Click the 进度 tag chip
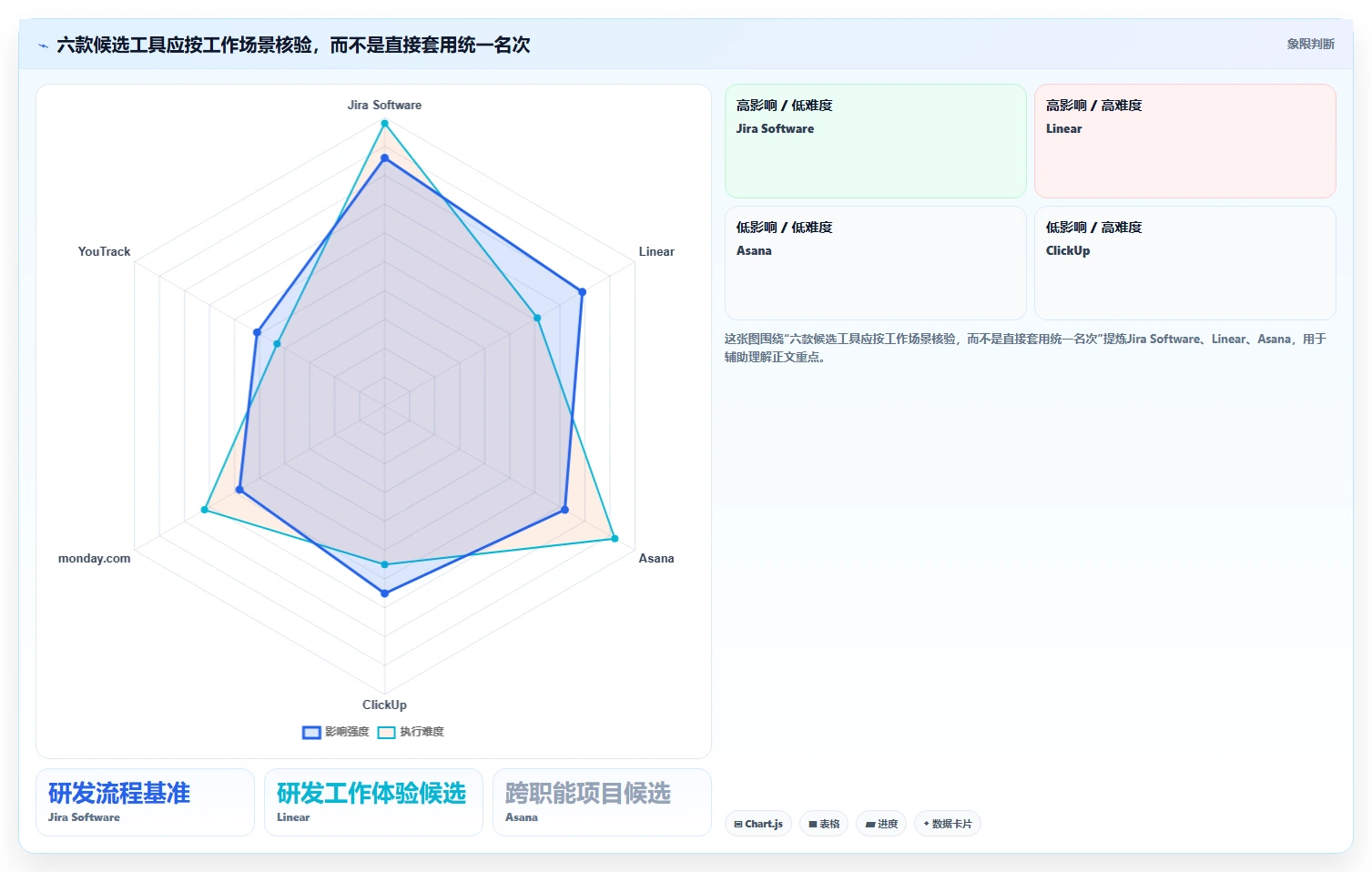1372x872 pixels. [x=881, y=824]
